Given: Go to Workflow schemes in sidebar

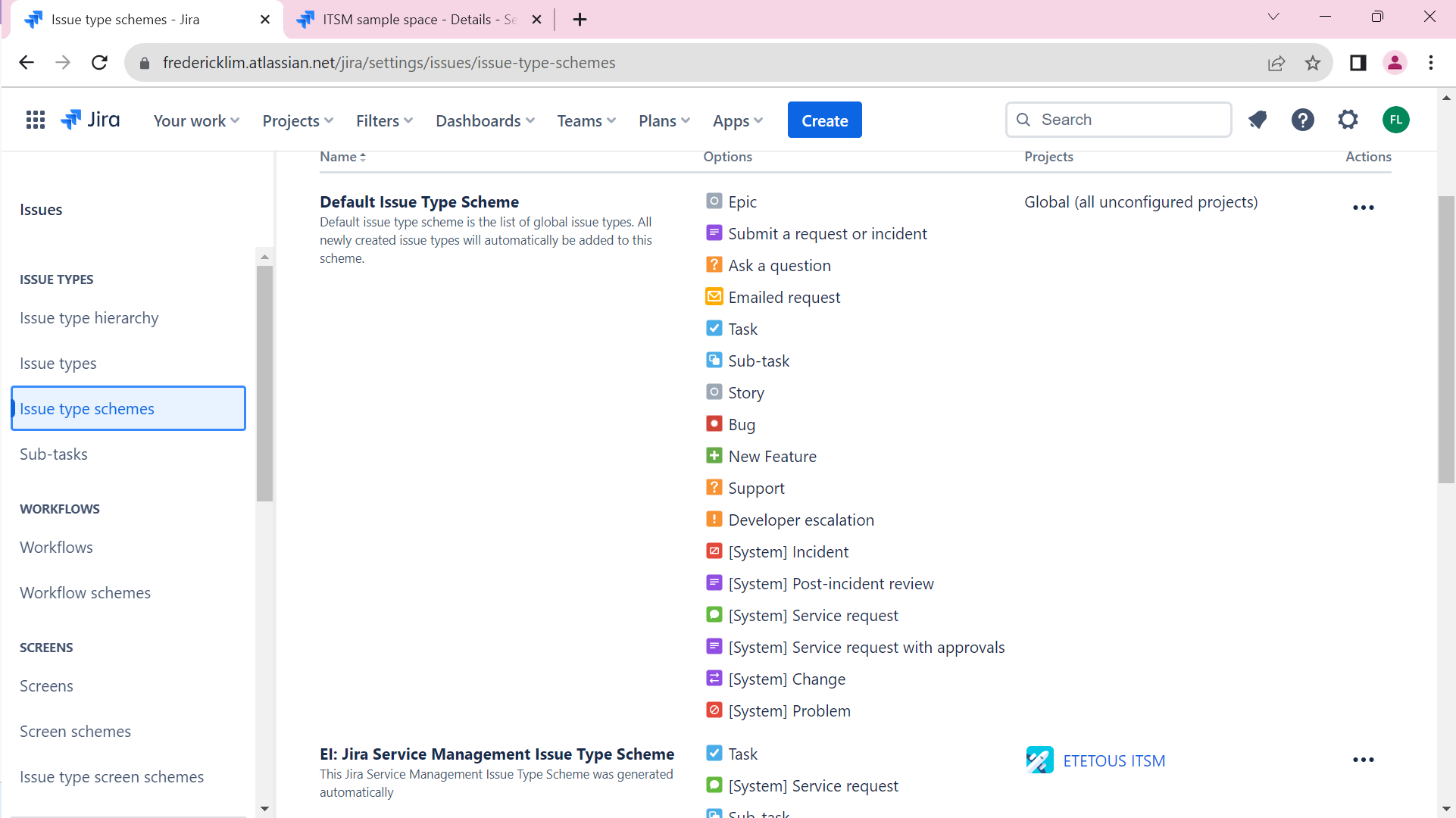Looking at the screenshot, I should click(x=85, y=593).
